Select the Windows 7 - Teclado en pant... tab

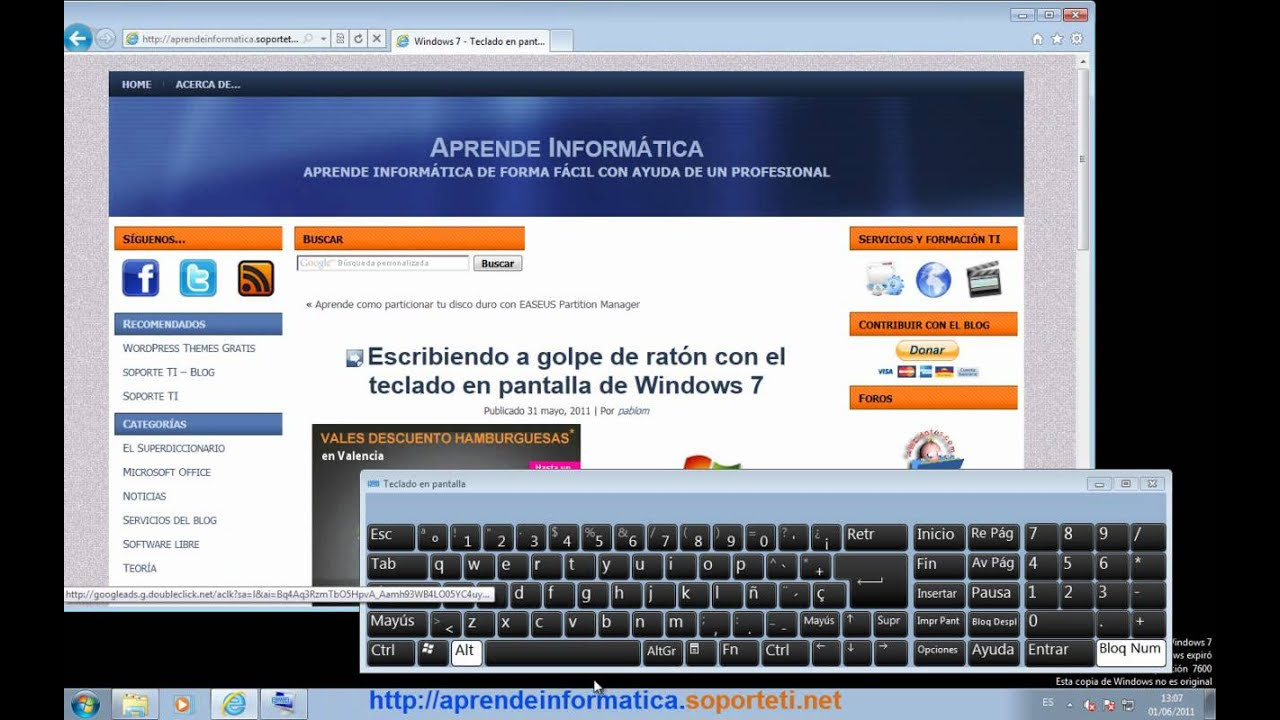[470, 41]
